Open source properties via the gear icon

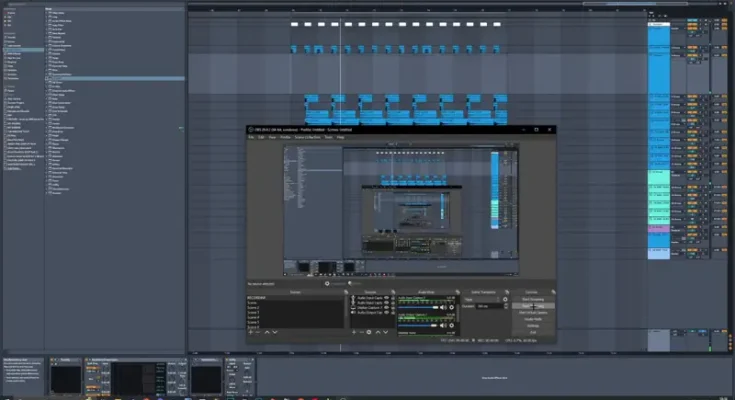[369, 332]
